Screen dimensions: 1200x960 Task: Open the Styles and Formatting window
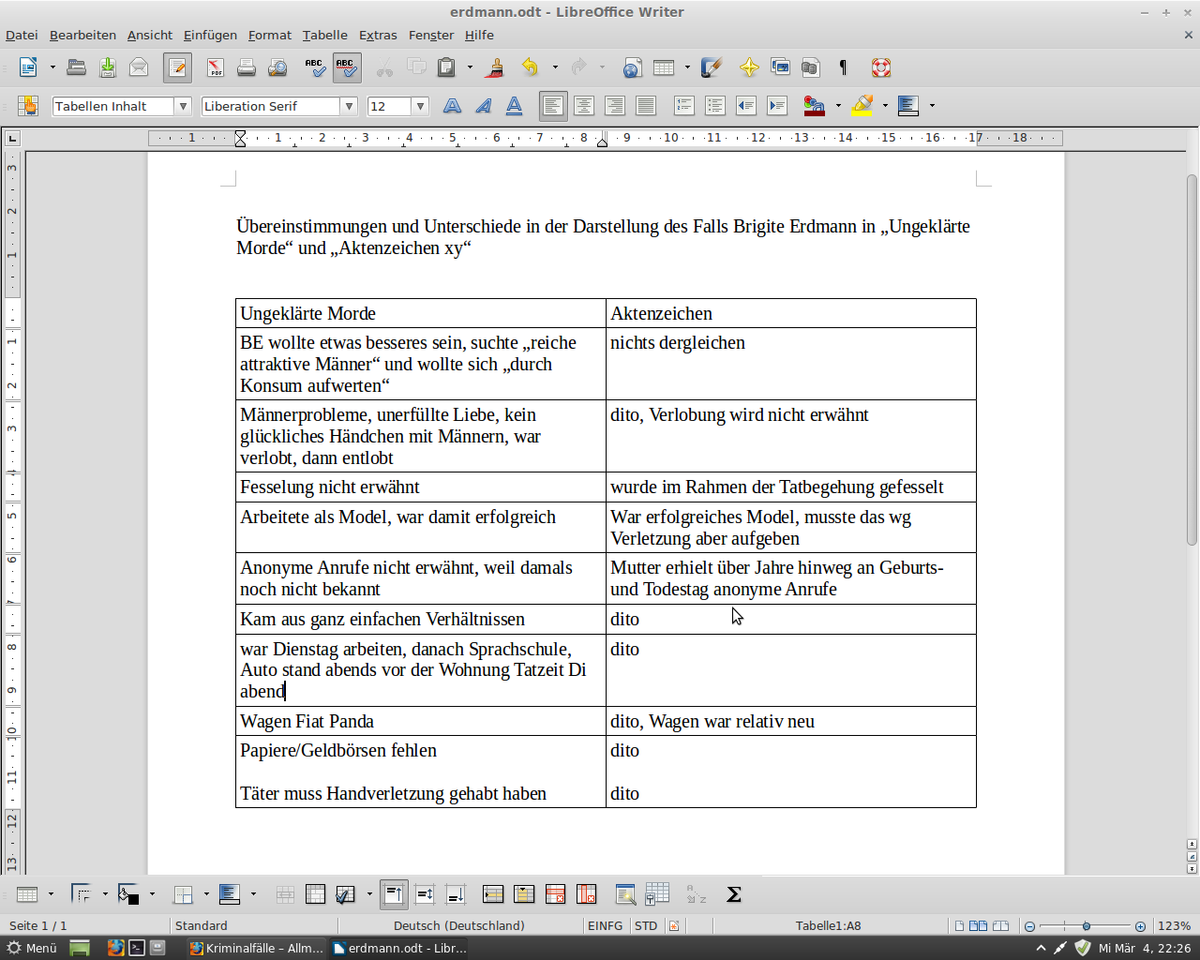pyautogui.click(x=28, y=106)
